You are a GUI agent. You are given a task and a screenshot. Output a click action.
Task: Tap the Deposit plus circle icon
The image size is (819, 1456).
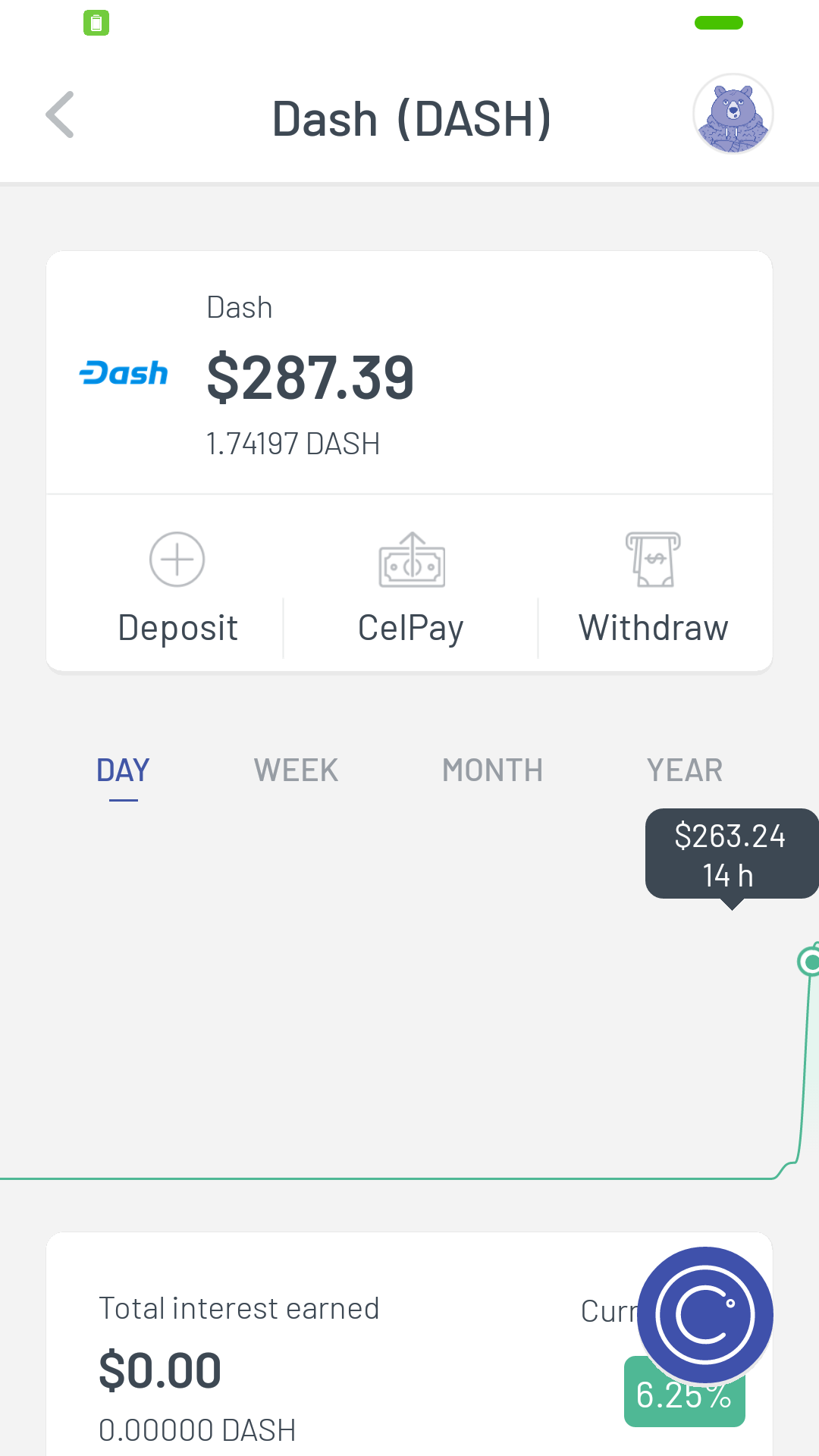click(177, 560)
